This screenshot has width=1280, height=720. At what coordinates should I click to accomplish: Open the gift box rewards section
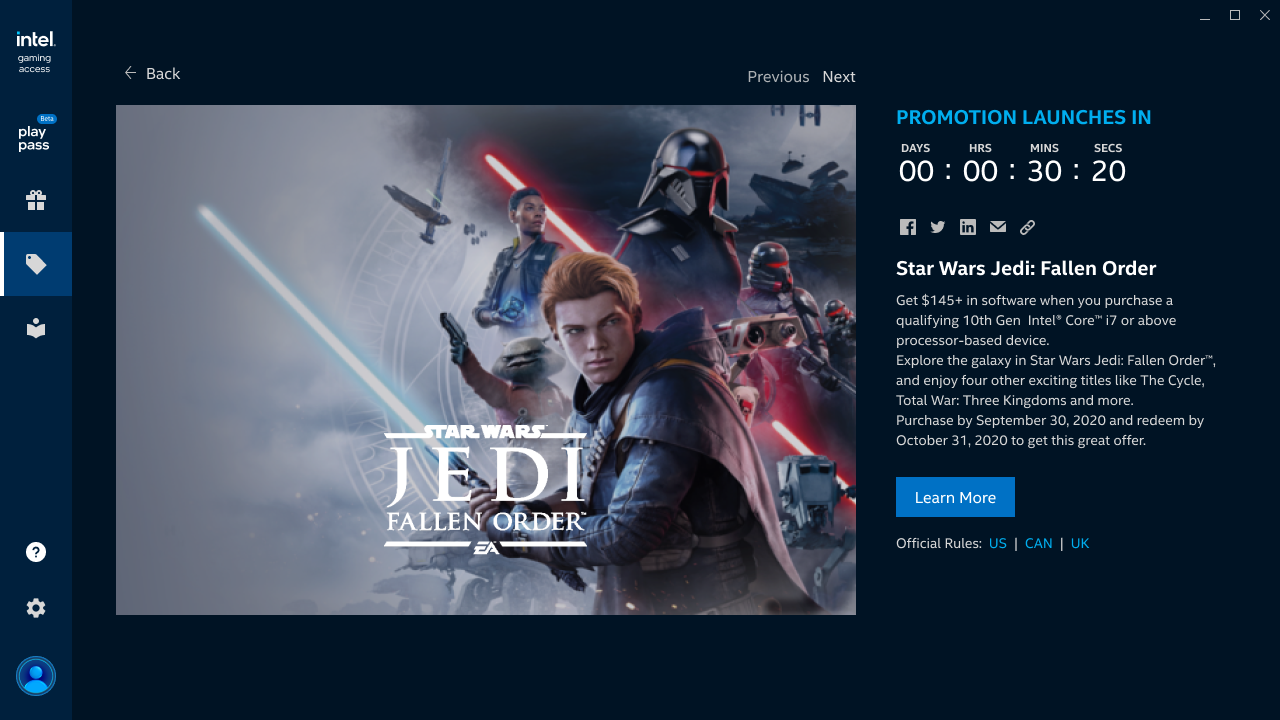click(x=36, y=200)
